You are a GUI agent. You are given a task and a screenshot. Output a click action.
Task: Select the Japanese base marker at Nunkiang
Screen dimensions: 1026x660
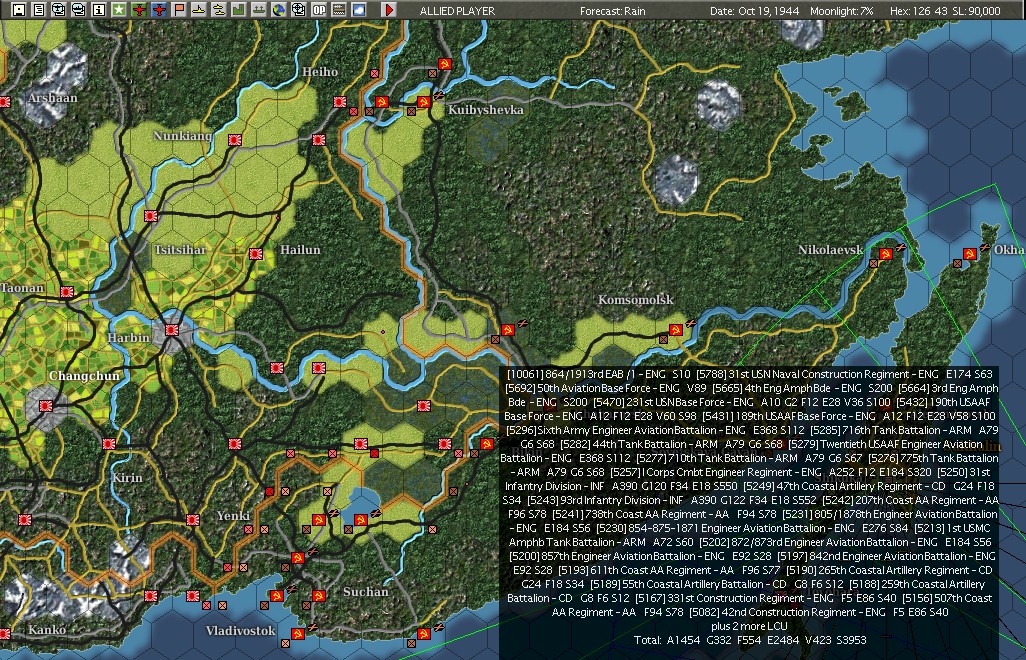(x=235, y=140)
